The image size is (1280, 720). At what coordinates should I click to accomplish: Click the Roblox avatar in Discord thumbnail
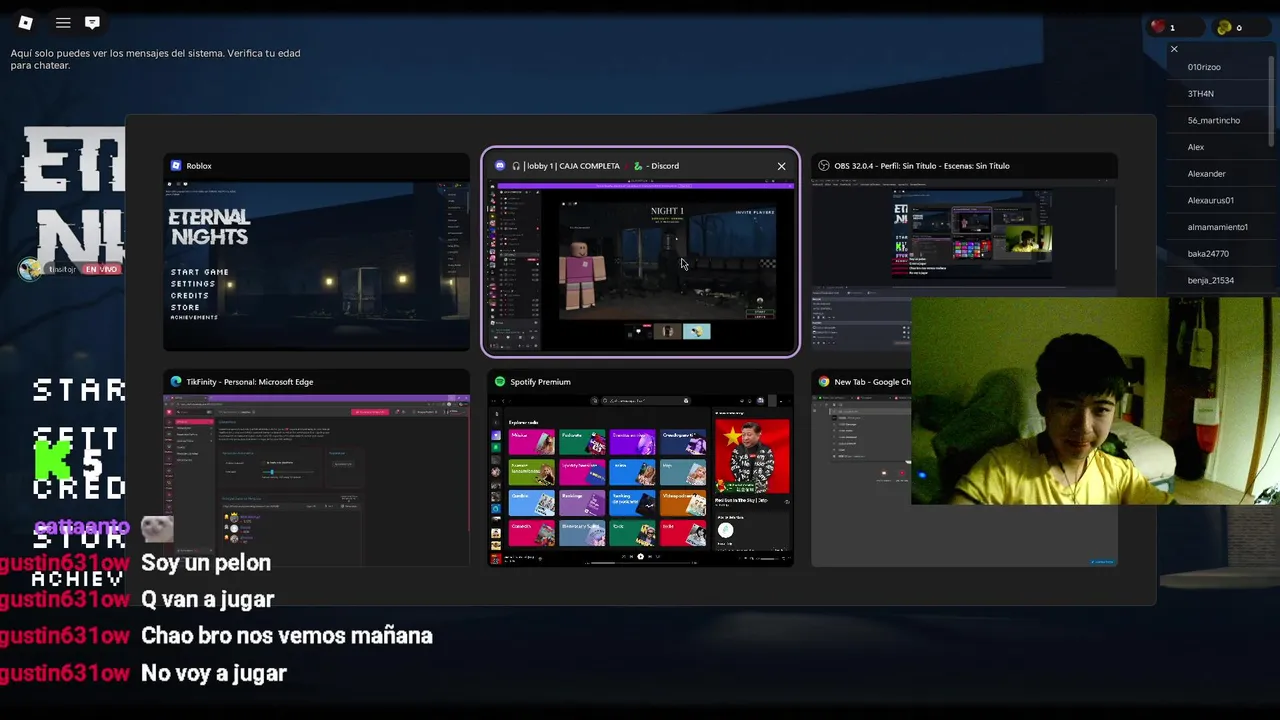(580, 278)
